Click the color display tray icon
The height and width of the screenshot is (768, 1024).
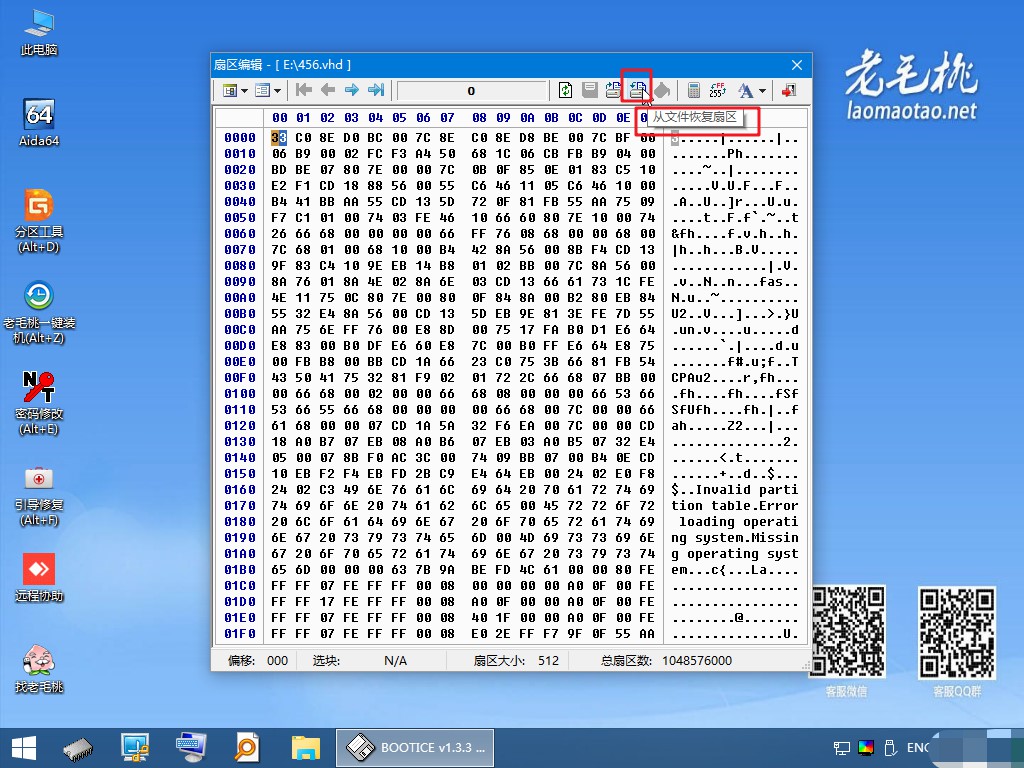tap(866, 748)
